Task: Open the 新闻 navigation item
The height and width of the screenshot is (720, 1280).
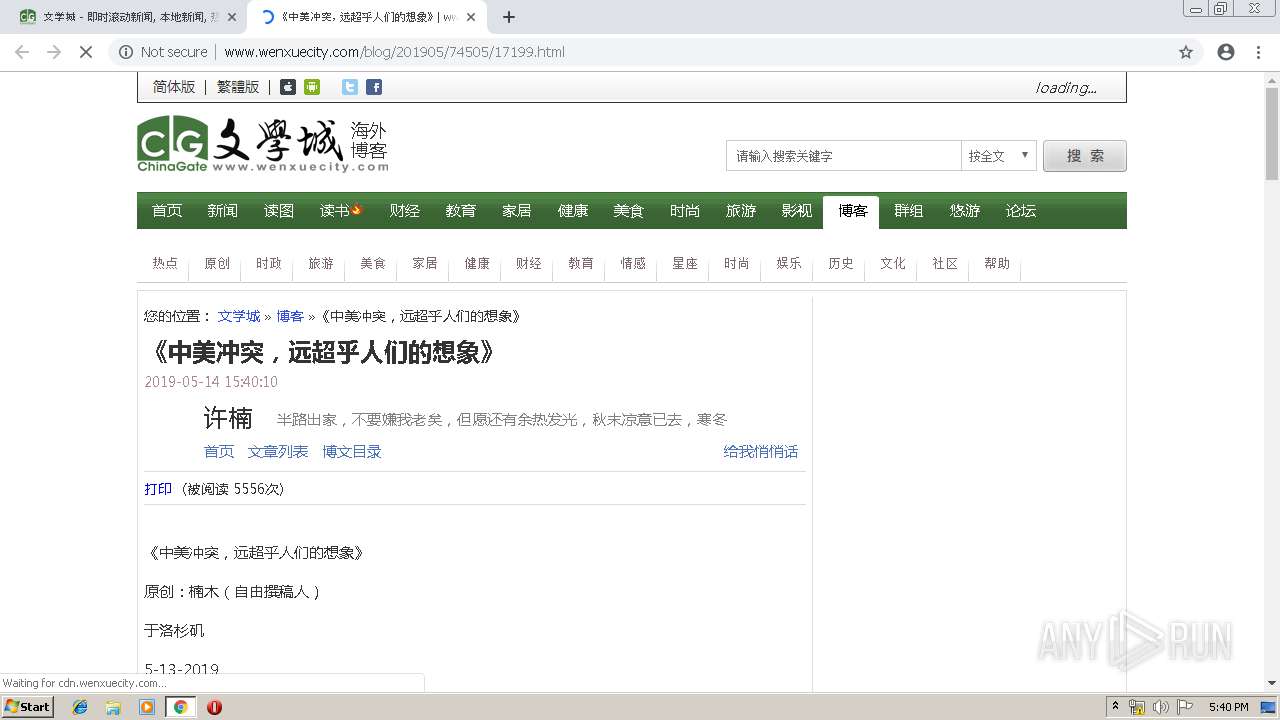Action: coord(223,211)
